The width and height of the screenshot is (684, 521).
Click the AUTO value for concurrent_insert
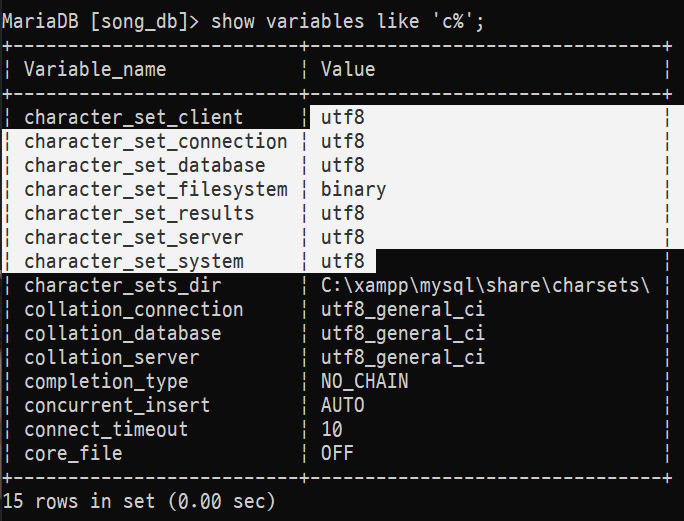tap(342, 405)
